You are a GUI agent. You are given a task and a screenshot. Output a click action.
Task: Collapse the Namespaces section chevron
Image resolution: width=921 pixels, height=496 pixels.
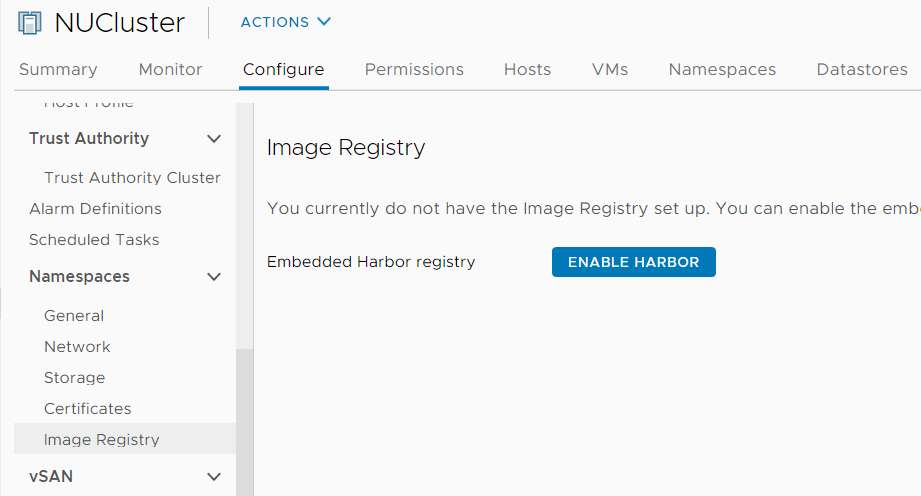(214, 277)
